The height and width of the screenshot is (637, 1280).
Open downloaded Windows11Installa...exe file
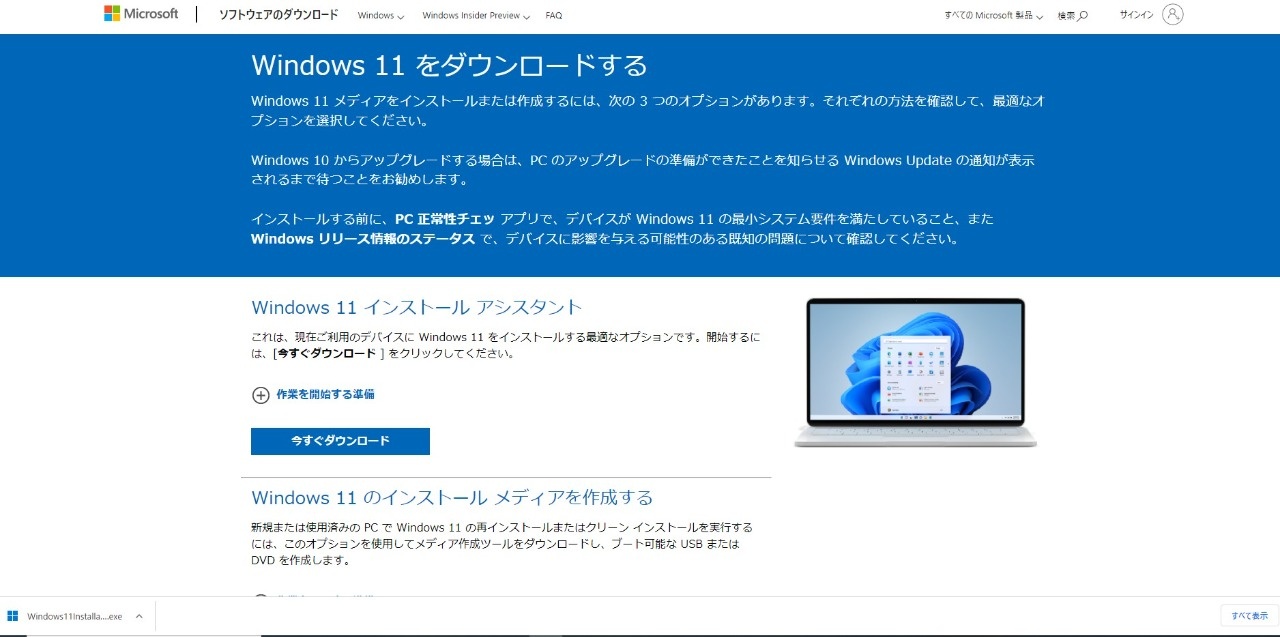[74, 616]
